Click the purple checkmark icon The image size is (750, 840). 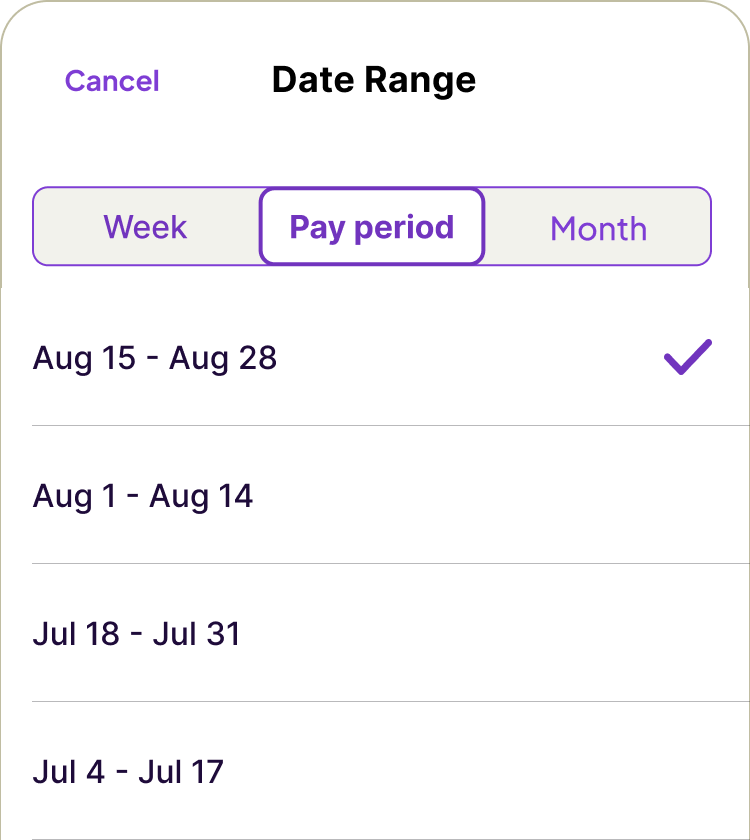[x=688, y=357]
